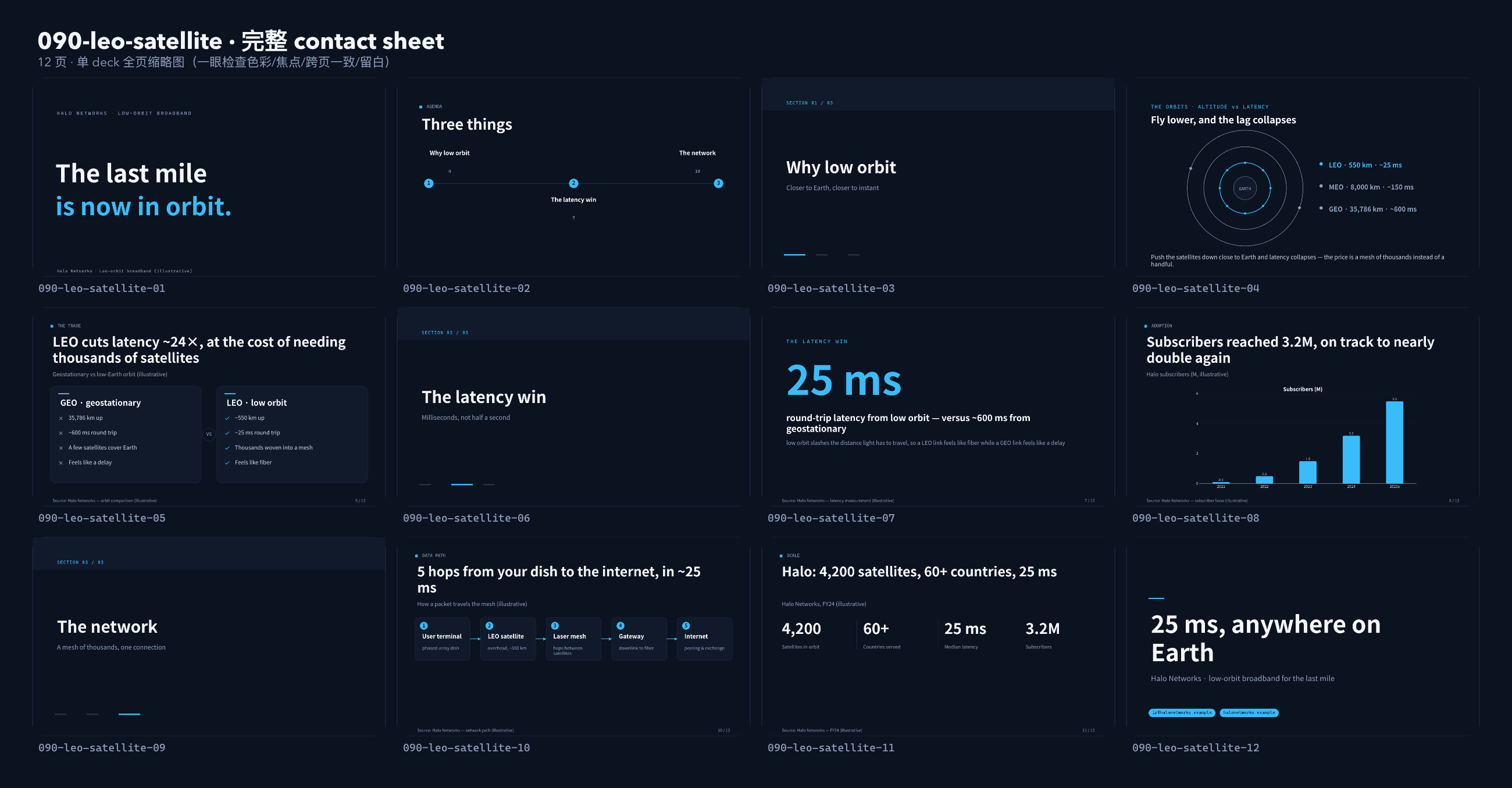This screenshot has width=1512, height=788.
Task: Click step circle 3 on the agenda timeline
Action: point(718,183)
